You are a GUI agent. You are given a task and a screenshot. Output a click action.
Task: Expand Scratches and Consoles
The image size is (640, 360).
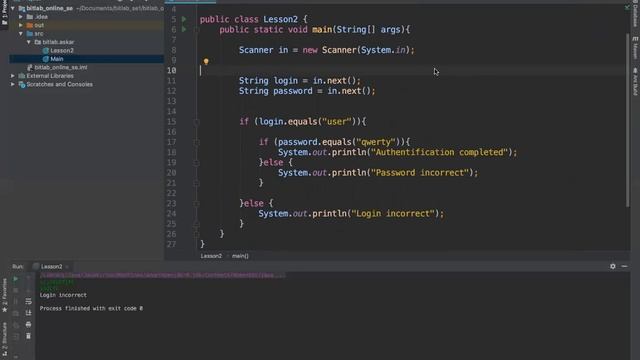coord(13,84)
